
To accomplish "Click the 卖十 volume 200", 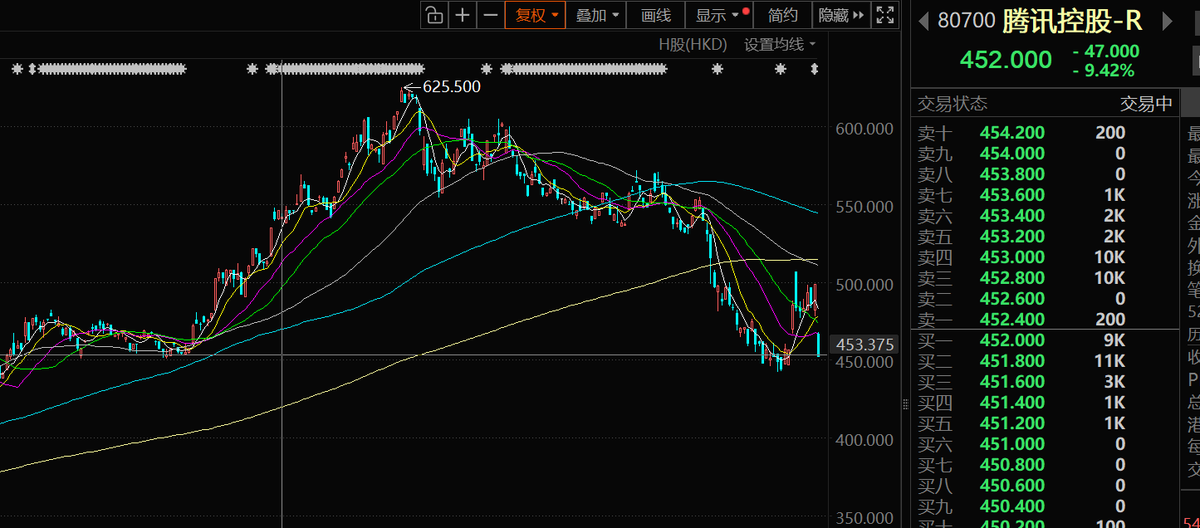I will [1110, 133].
